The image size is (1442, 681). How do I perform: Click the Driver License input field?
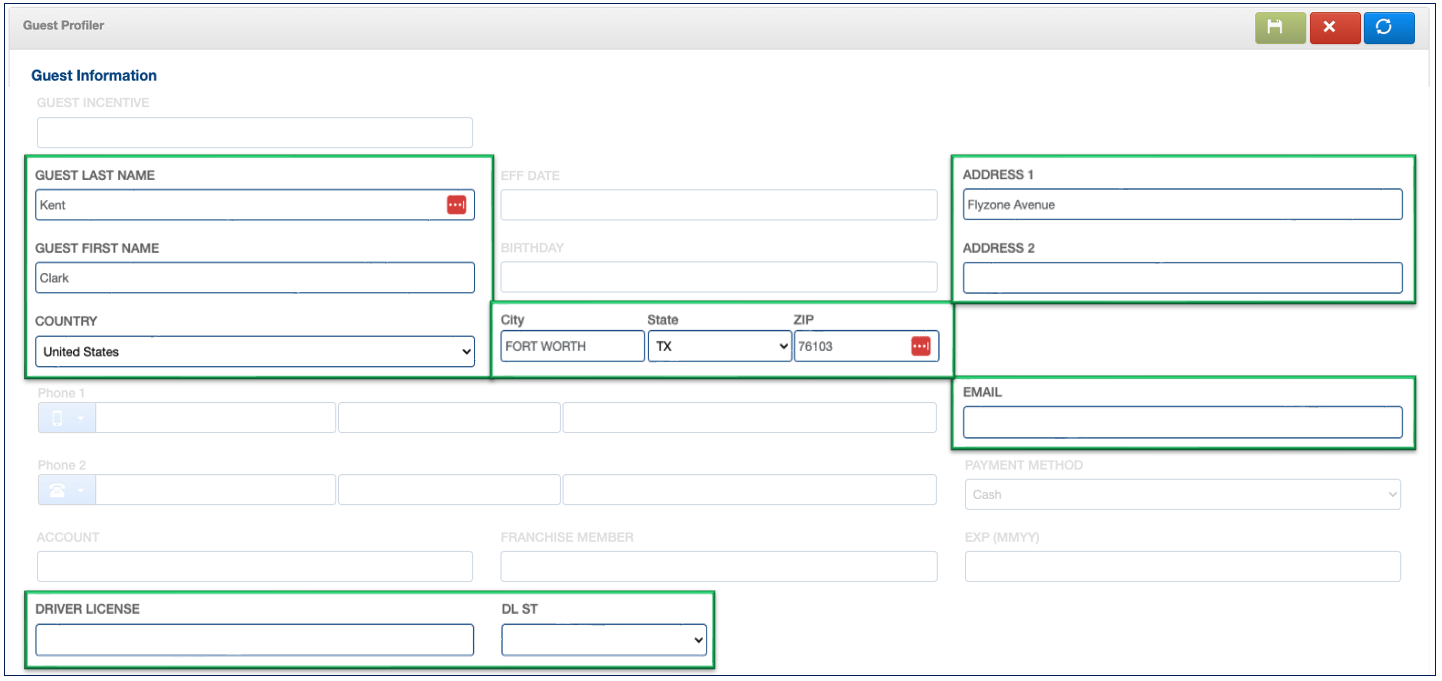(x=255, y=640)
